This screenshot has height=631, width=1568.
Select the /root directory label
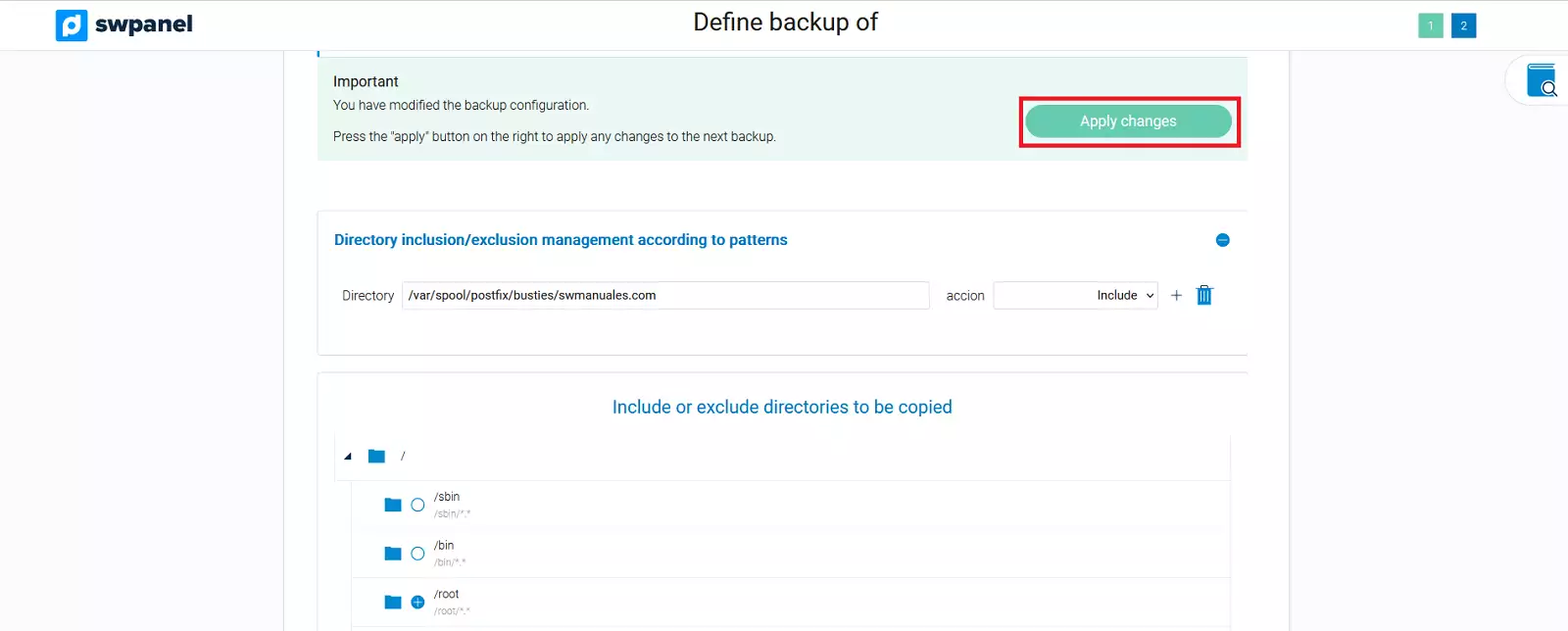[447, 594]
